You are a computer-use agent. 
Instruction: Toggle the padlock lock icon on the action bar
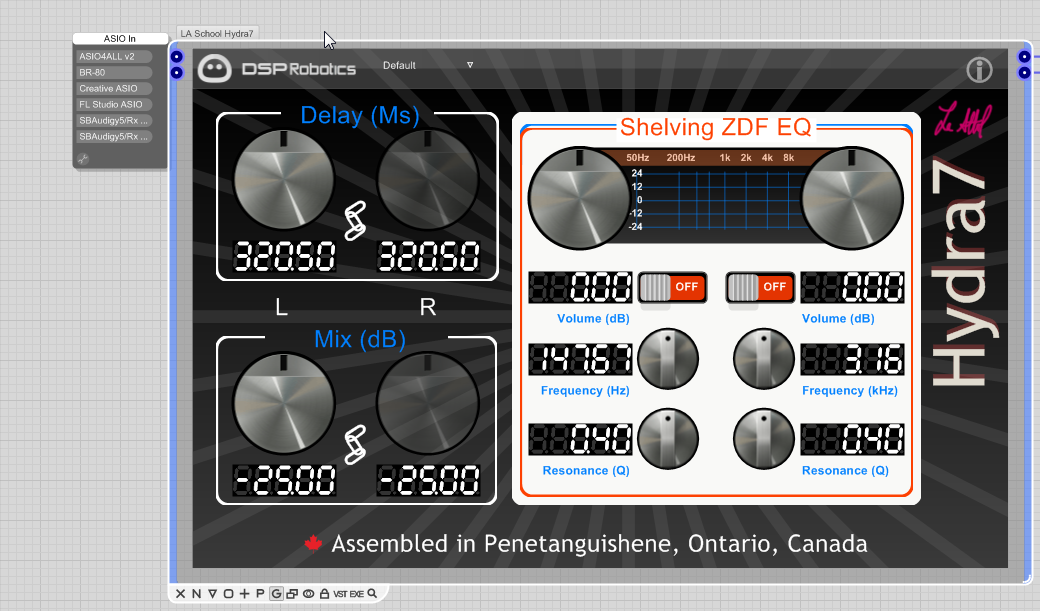324,594
